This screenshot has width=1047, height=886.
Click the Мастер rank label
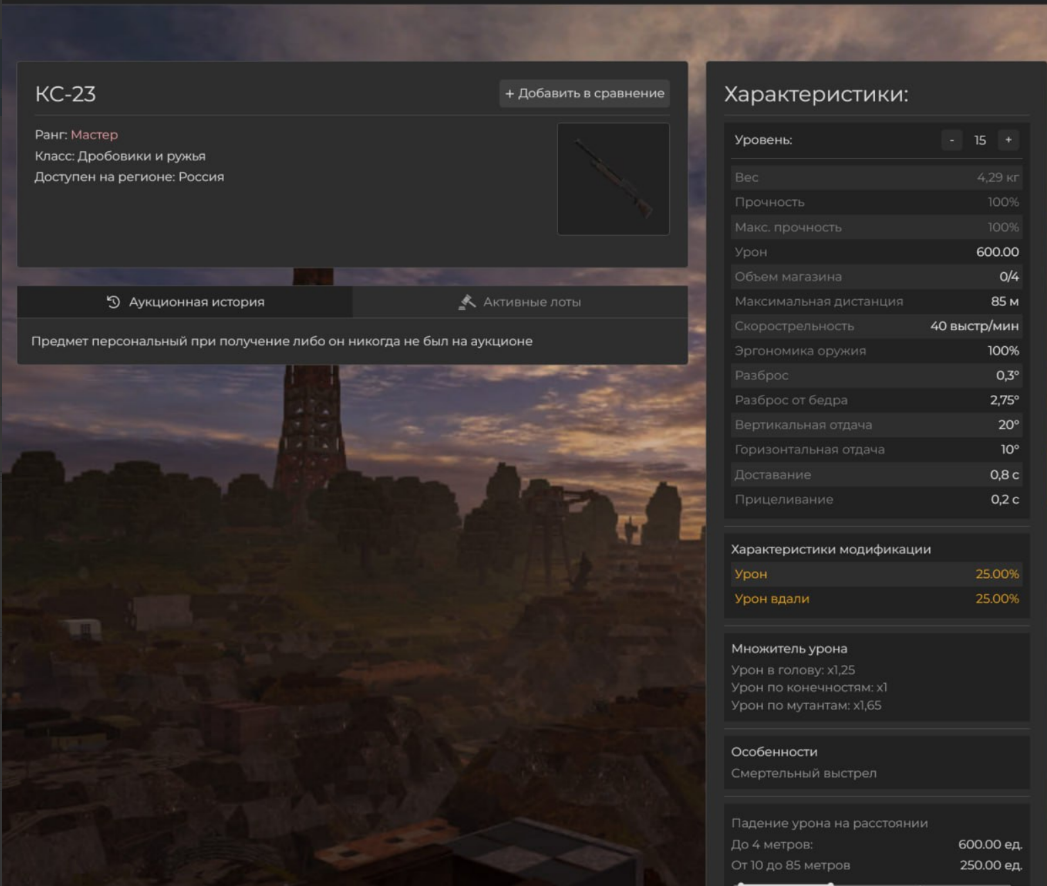pos(94,135)
